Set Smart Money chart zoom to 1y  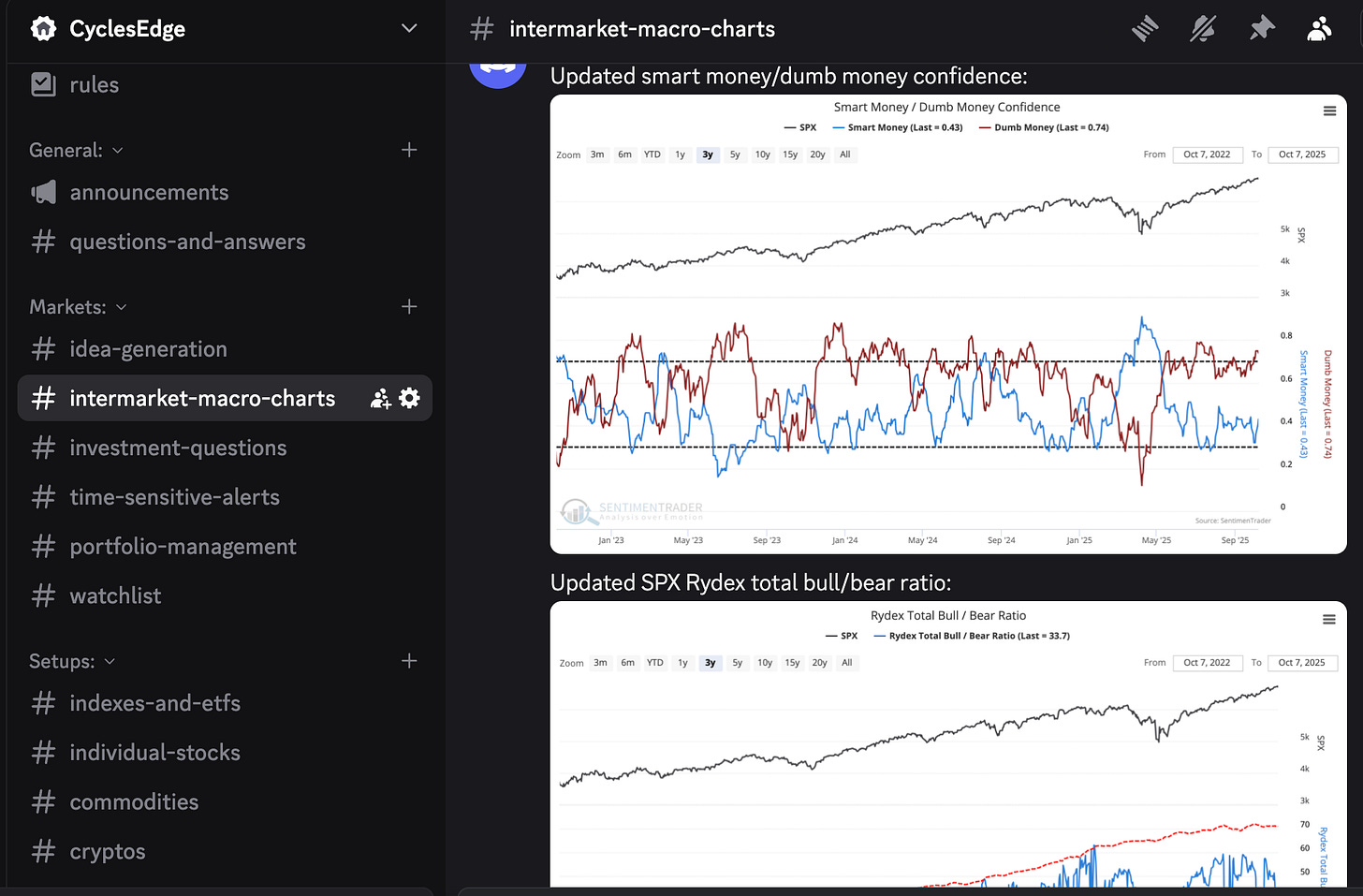click(681, 154)
